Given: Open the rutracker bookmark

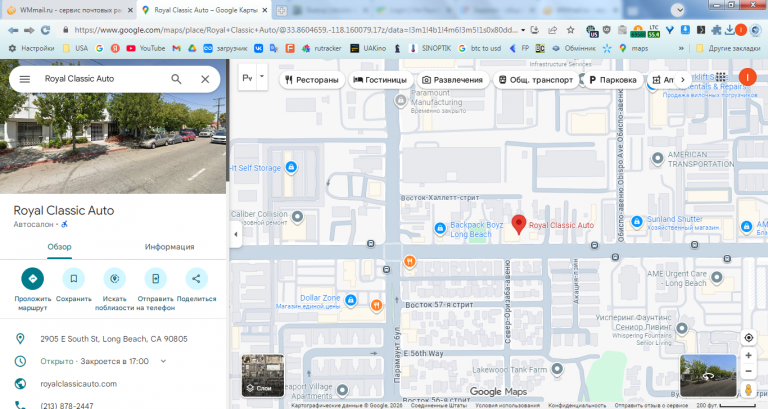Looking at the screenshot, I should coord(322,48).
